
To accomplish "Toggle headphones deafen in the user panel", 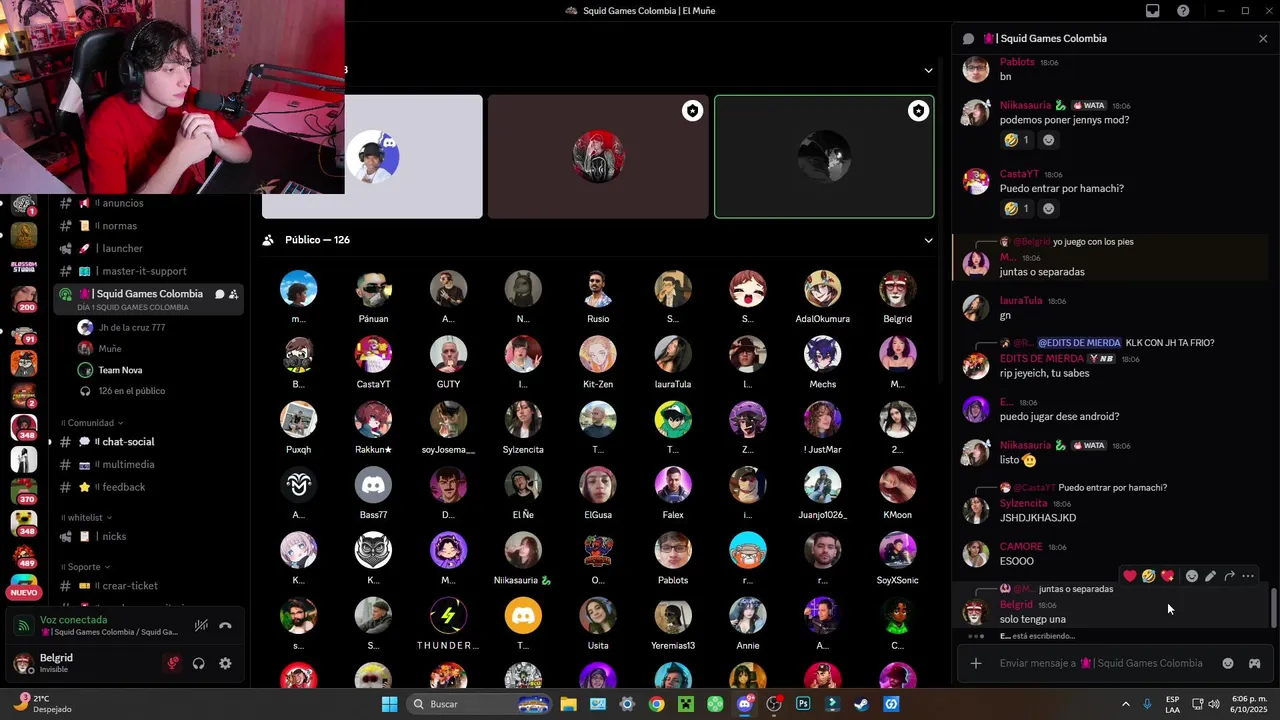I will pos(199,663).
